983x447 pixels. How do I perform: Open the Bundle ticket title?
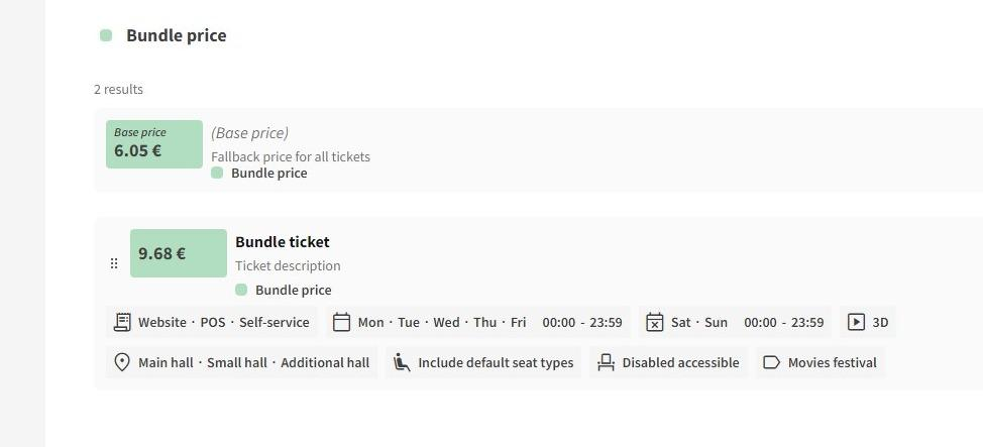click(x=282, y=242)
